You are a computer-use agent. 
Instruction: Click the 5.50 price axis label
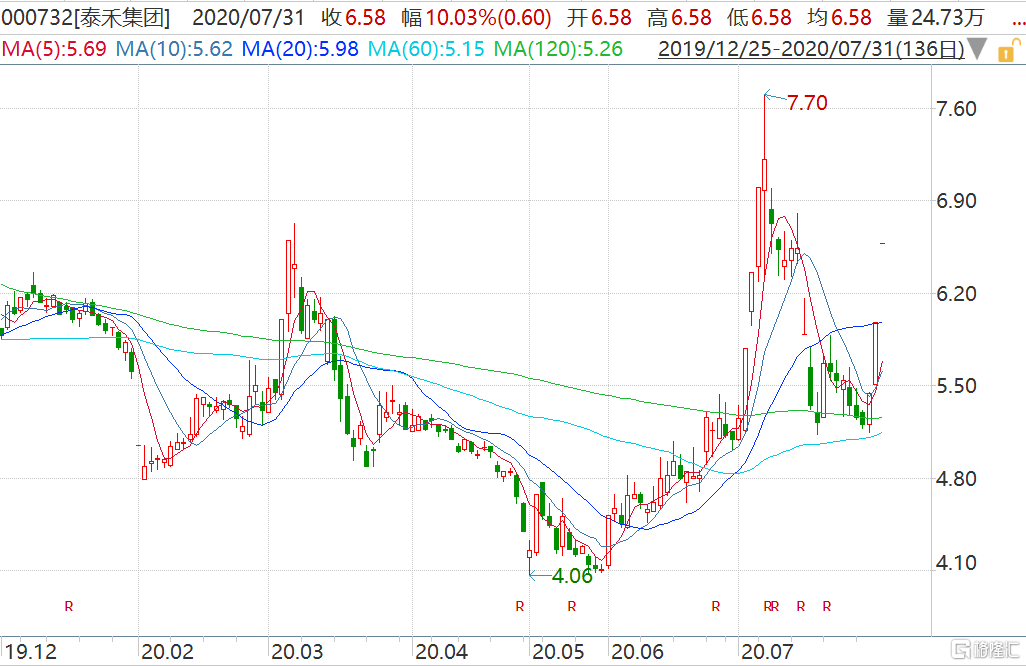point(957,386)
